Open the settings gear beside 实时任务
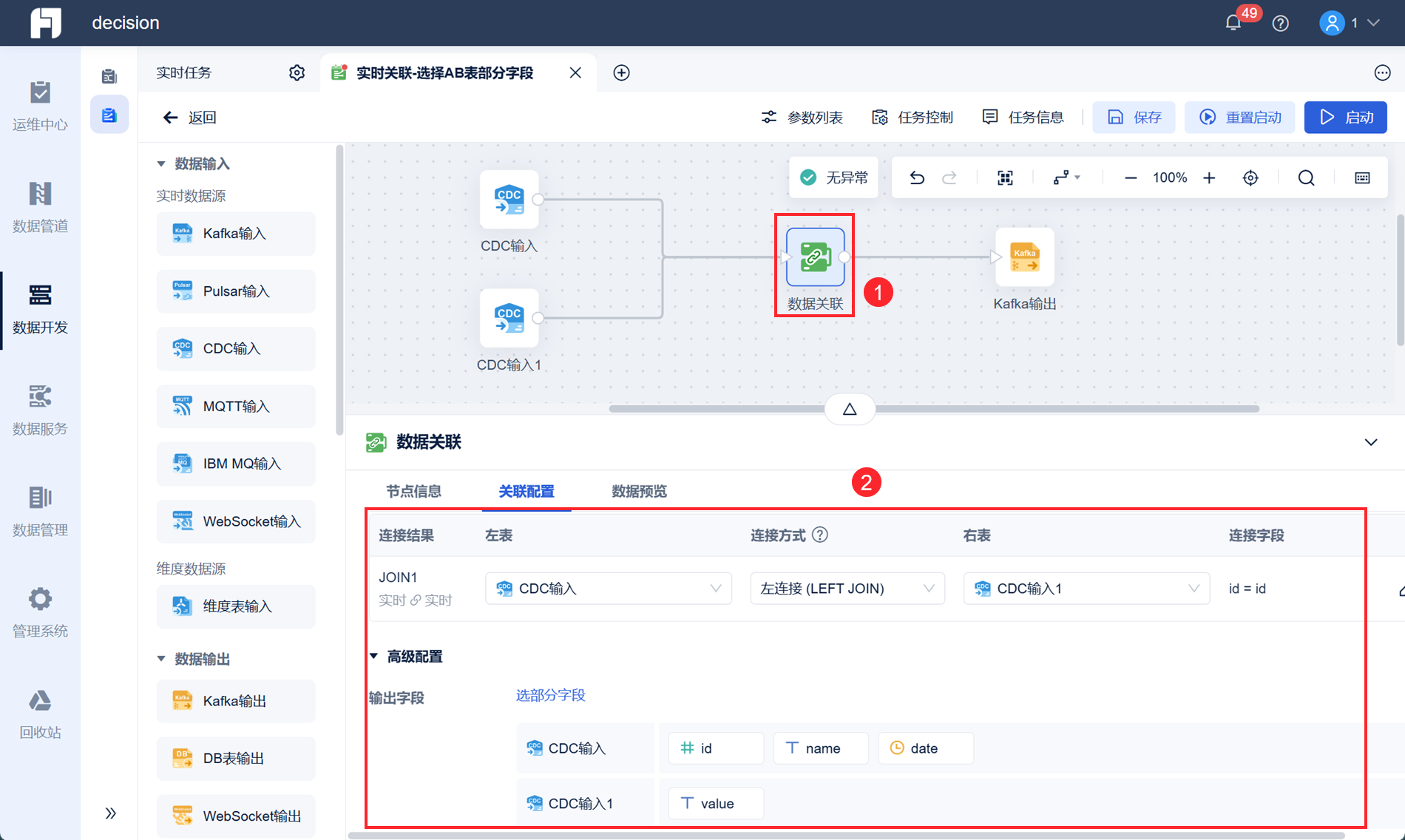Viewport: 1405px width, 840px height. click(x=297, y=72)
